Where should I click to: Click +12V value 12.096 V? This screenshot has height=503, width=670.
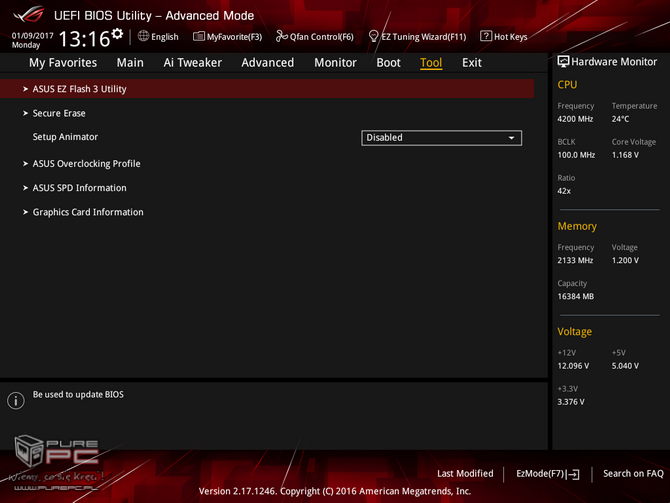(573, 366)
